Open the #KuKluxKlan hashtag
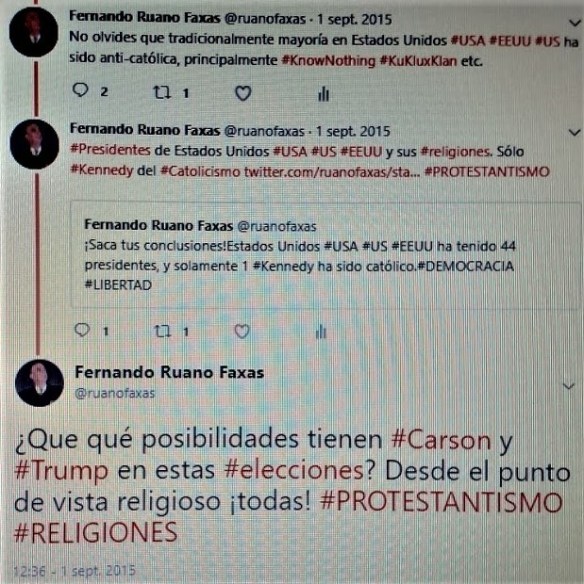The width and height of the screenshot is (584, 584). coord(418,61)
